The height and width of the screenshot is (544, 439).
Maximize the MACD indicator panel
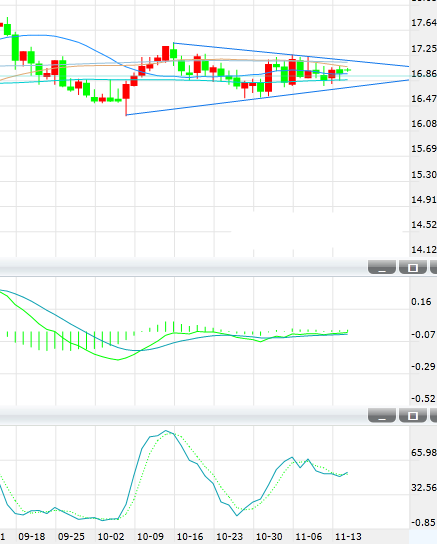pos(413,267)
